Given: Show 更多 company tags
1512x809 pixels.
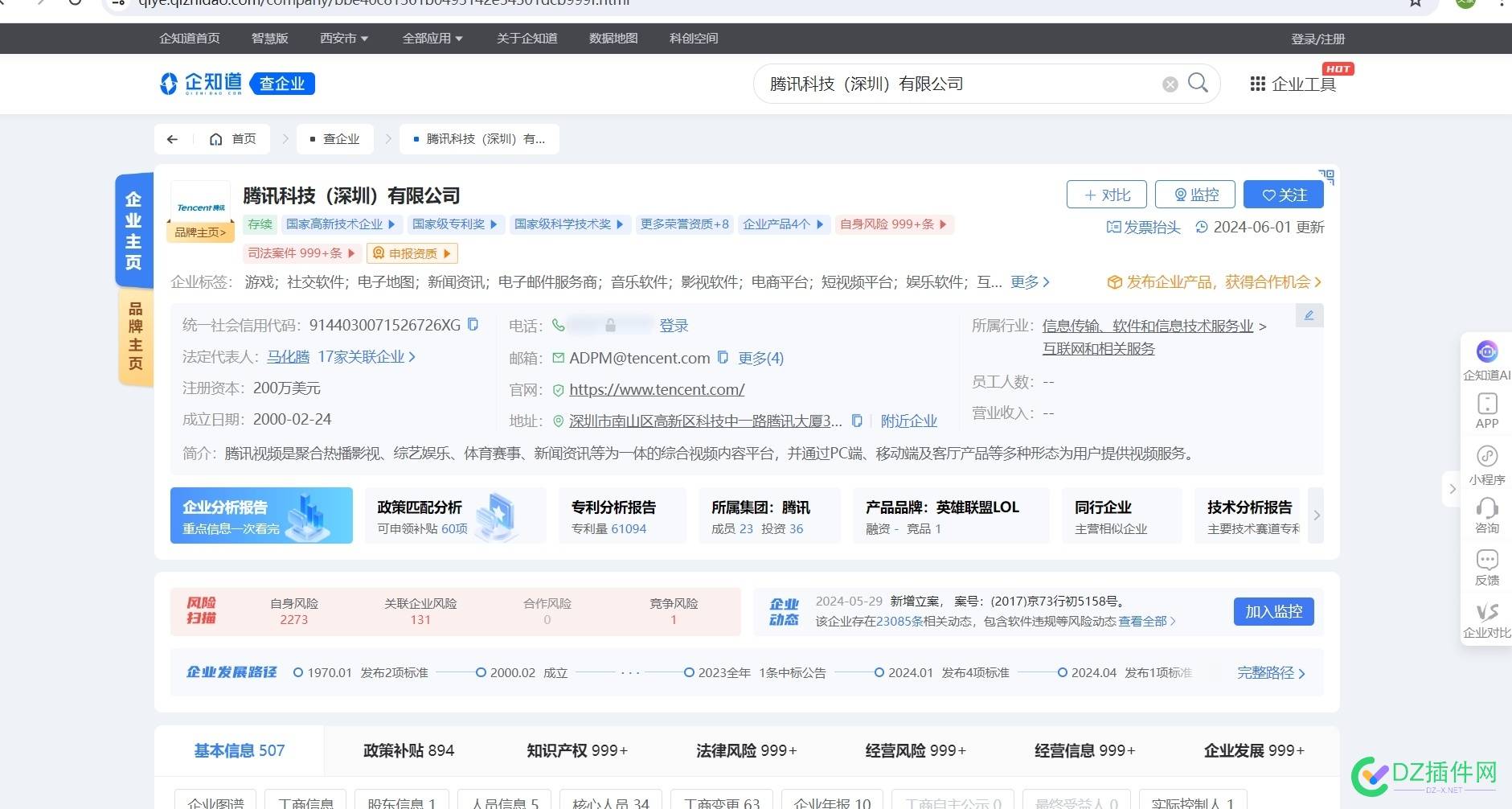Looking at the screenshot, I should (1030, 281).
